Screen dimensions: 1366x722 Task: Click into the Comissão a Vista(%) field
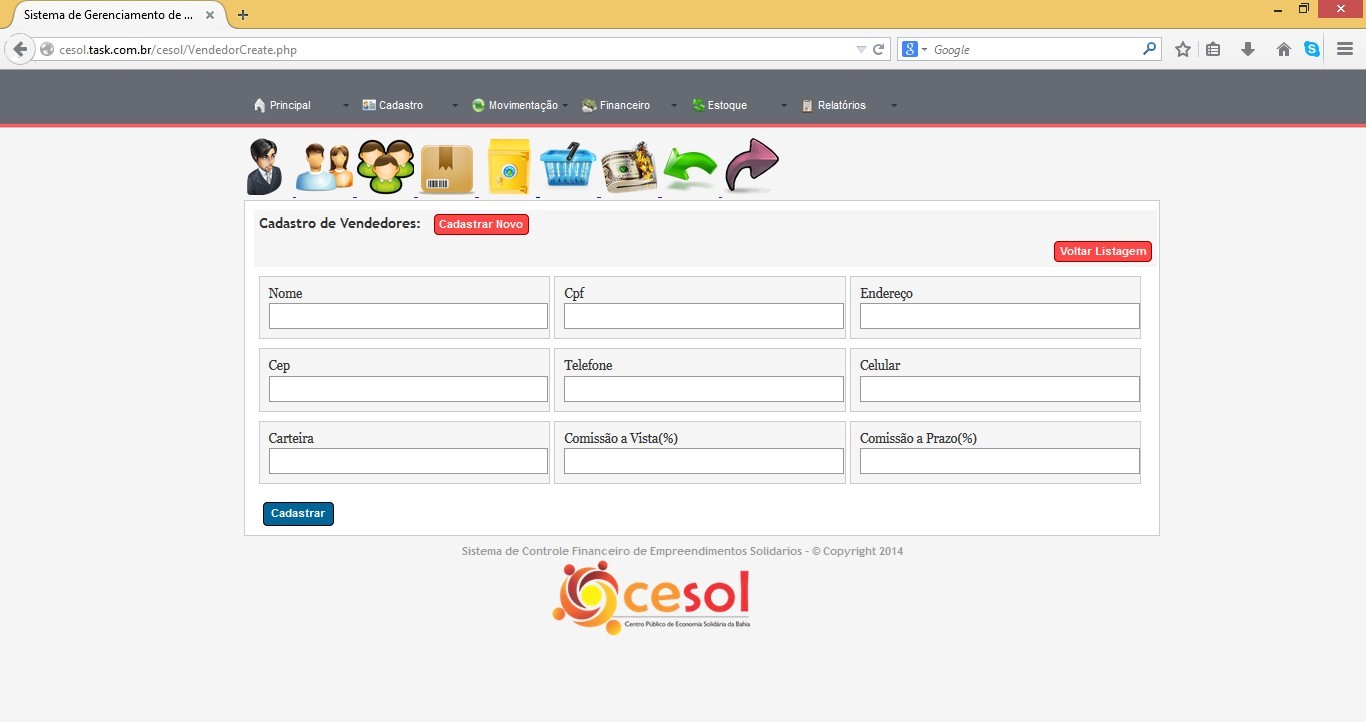(x=703, y=461)
